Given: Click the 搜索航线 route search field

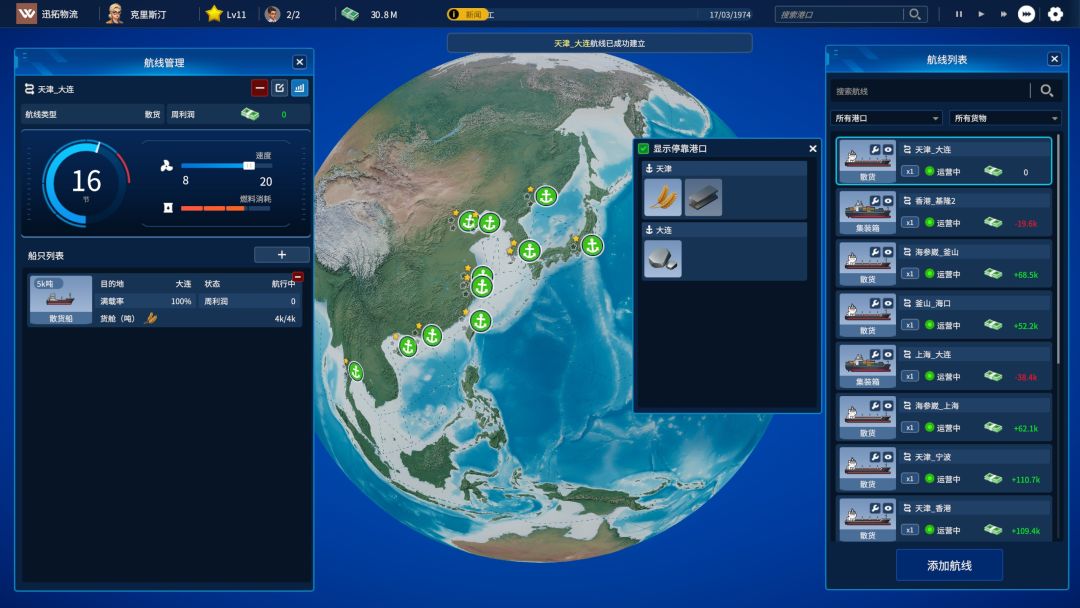Looking at the screenshot, I should tap(930, 91).
